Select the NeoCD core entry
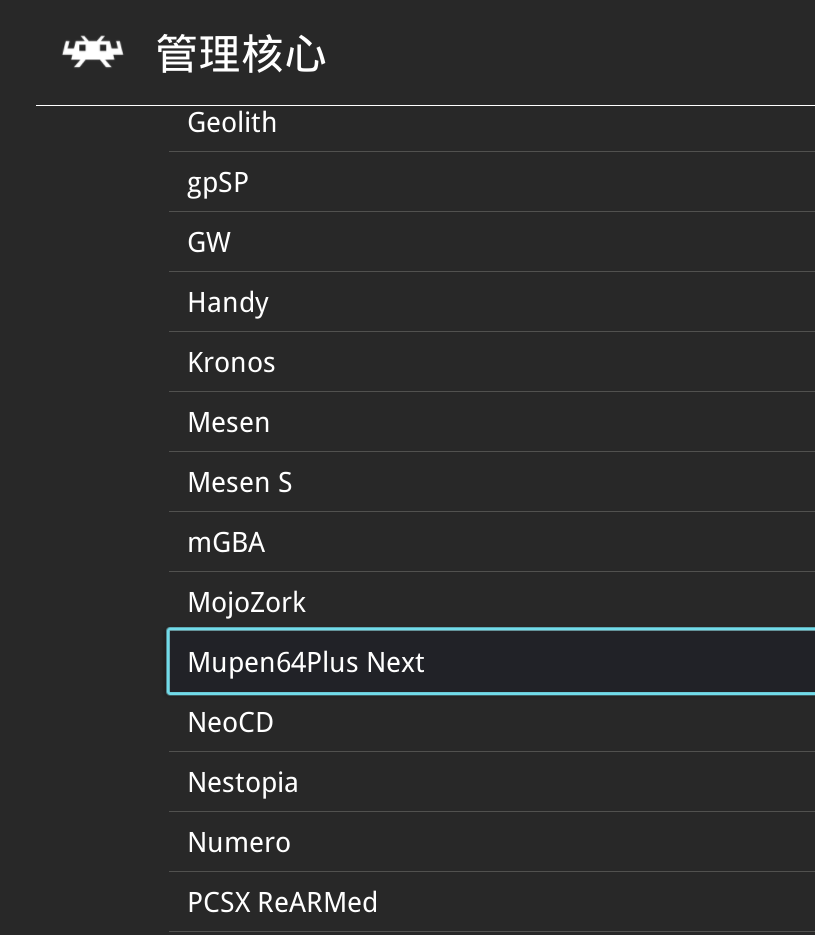815x935 pixels. 231,723
